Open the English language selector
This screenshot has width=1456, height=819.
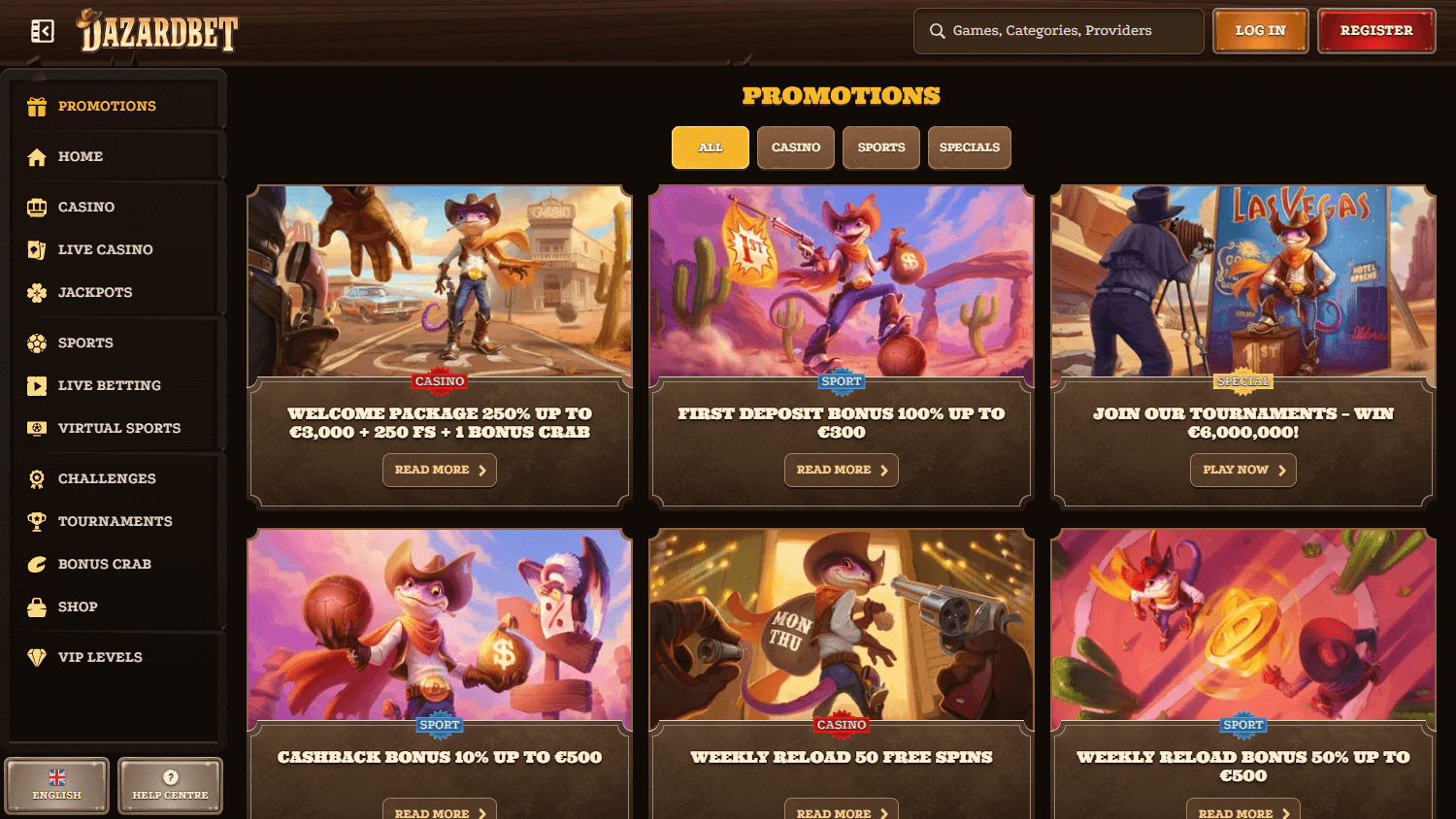click(57, 785)
